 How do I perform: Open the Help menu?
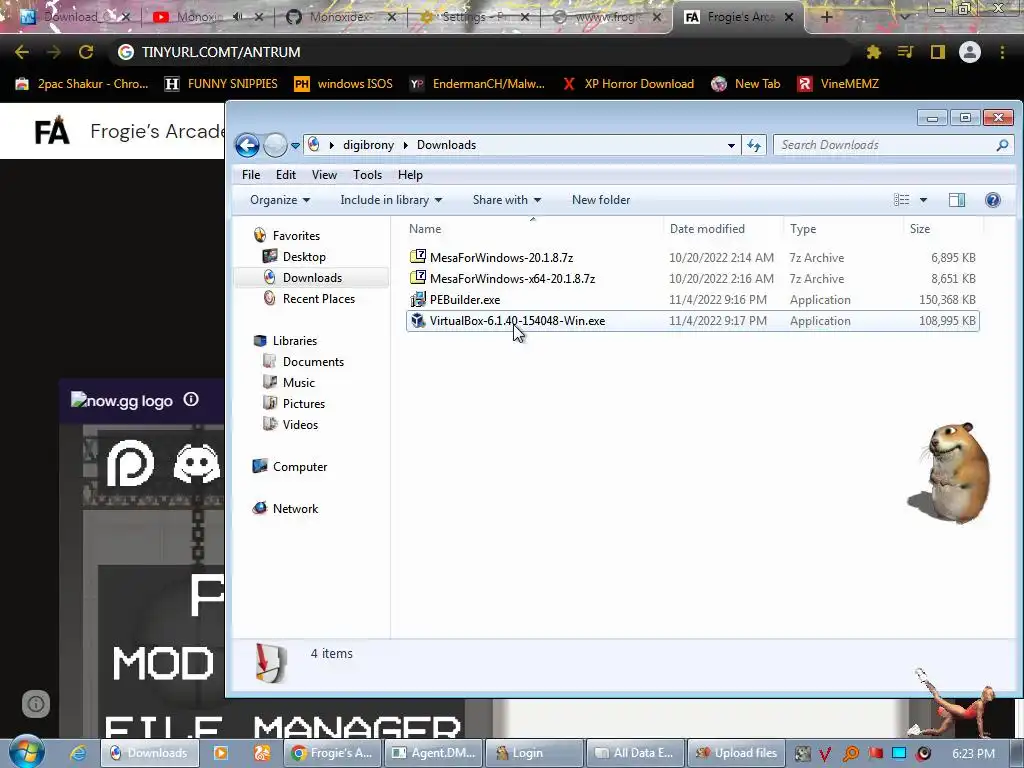tap(410, 174)
